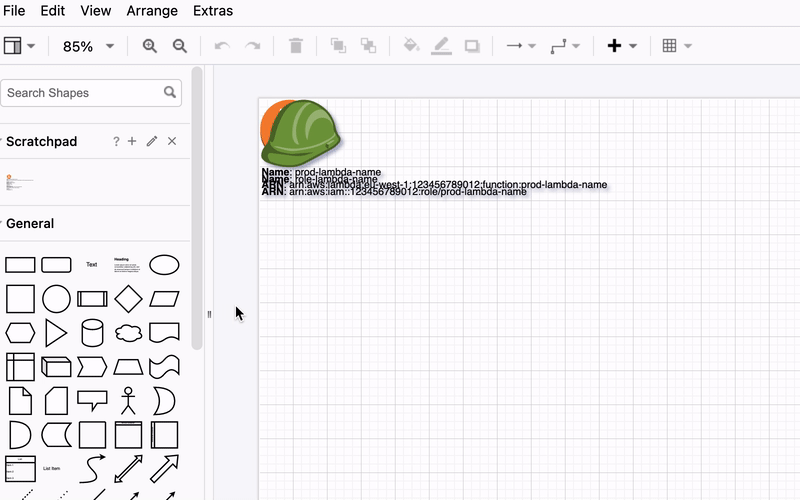Select the Ellipse shape
Viewport: 800px width, 500px height.
(164, 265)
